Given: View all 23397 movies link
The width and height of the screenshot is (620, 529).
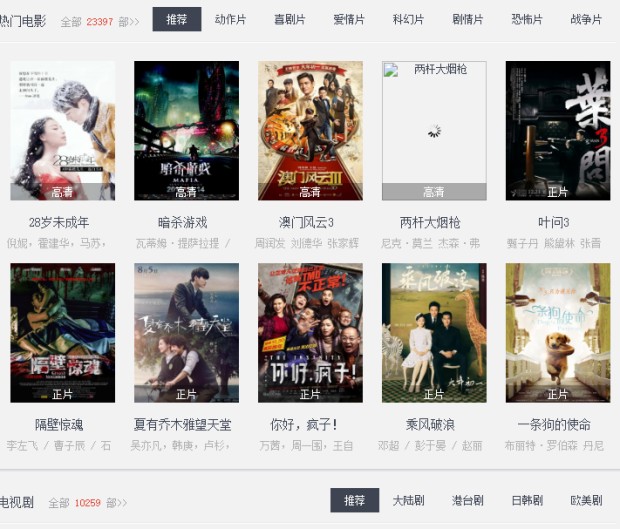Looking at the screenshot, I should pyautogui.click(x=100, y=21).
